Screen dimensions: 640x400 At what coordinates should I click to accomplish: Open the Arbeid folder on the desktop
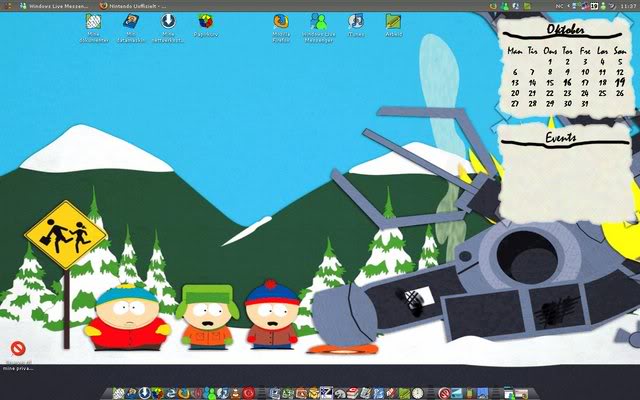tap(393, 25)
